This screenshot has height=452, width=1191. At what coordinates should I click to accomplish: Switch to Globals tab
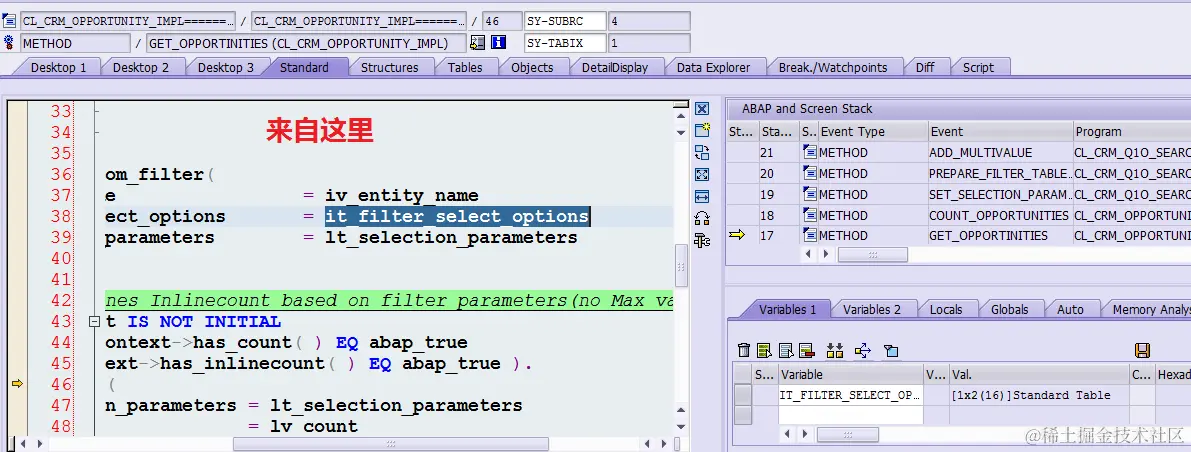tap(1009, 309)
